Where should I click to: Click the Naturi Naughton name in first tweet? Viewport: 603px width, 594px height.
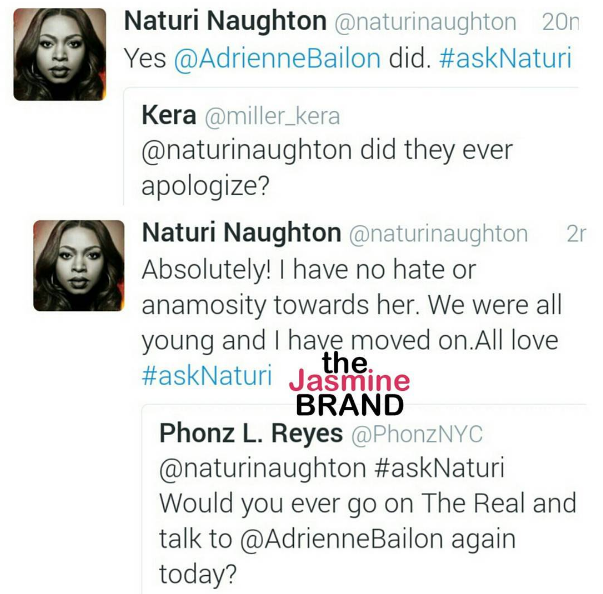coord(225,21)
